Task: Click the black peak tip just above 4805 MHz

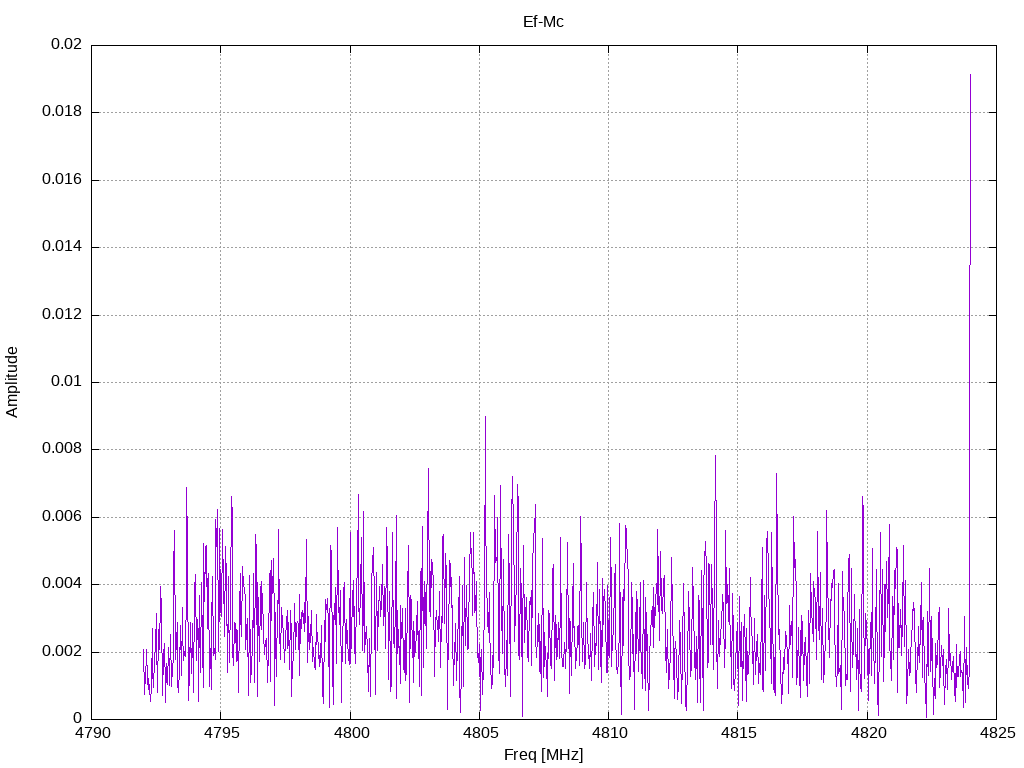Action: coord(485,418)
